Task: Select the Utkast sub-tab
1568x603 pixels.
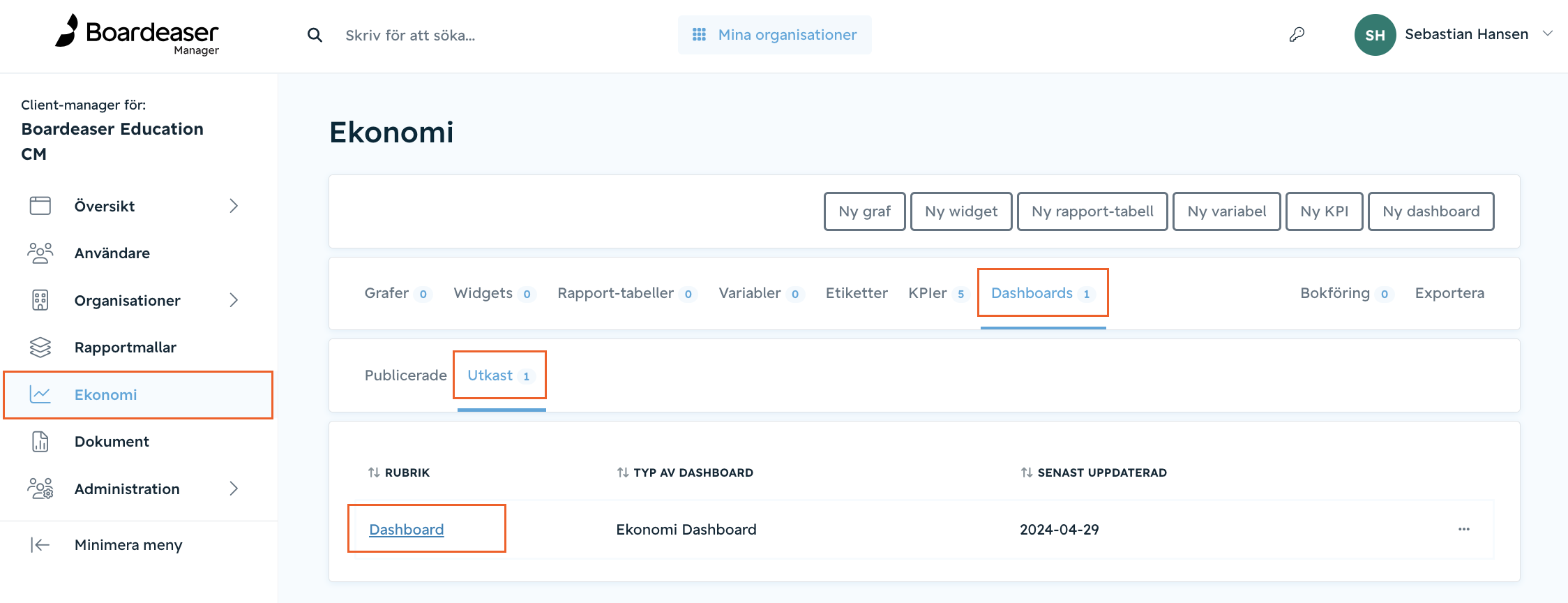Action: click(x=500, y=375)
